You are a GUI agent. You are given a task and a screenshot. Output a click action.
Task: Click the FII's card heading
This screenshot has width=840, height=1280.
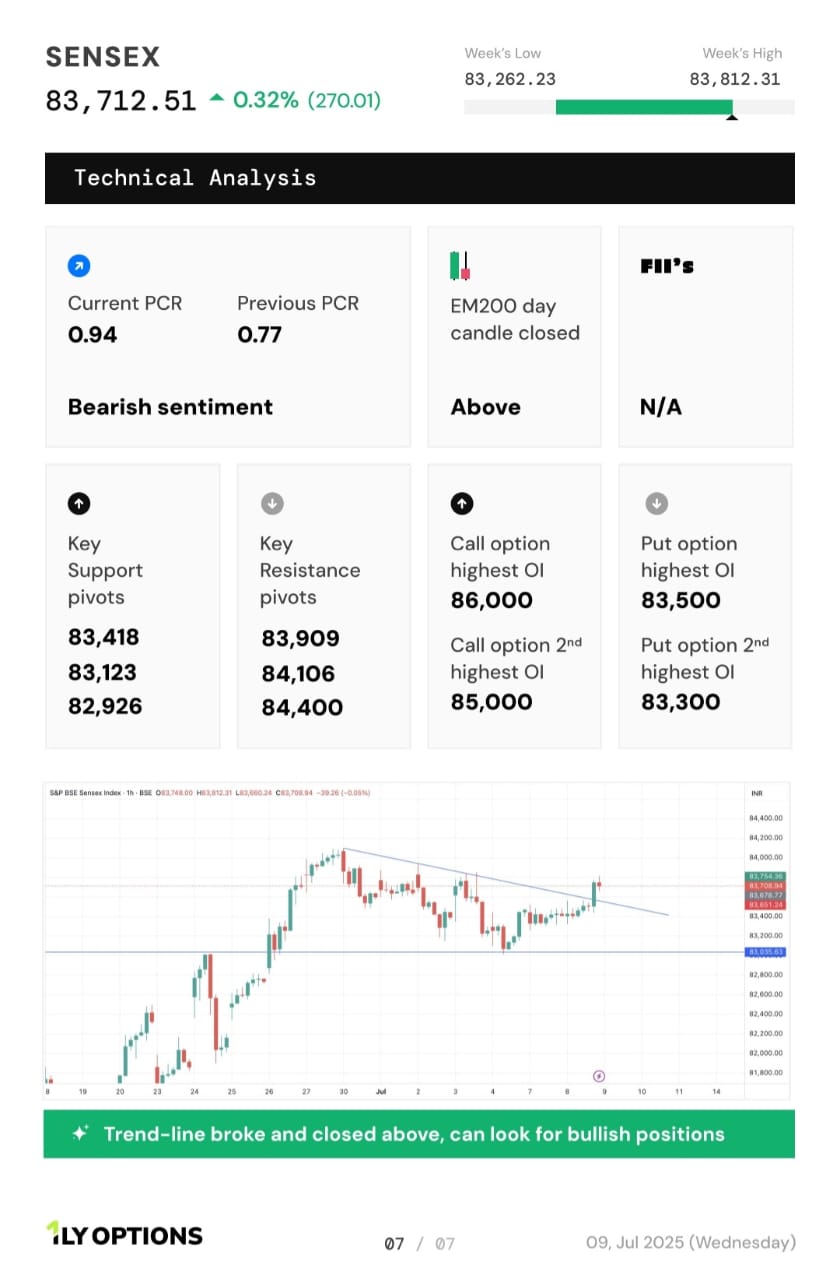point(667,266)
